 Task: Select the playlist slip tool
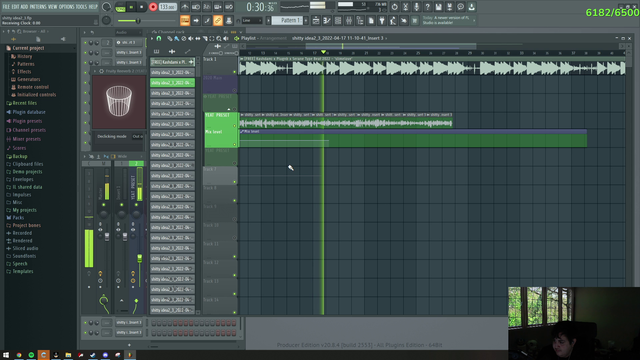(x=198, y=38)
